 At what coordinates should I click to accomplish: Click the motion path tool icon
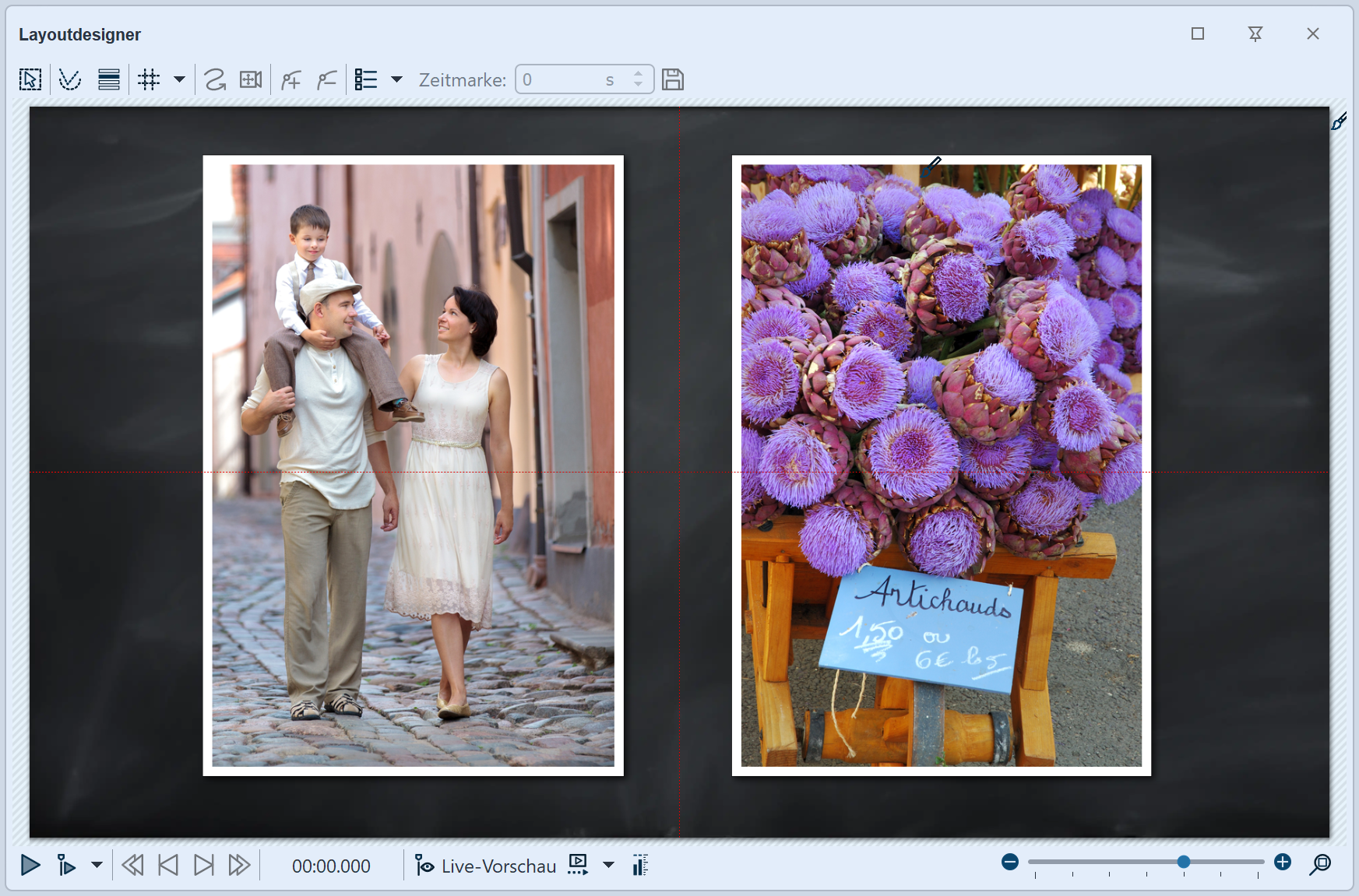(x=214, y=79)
